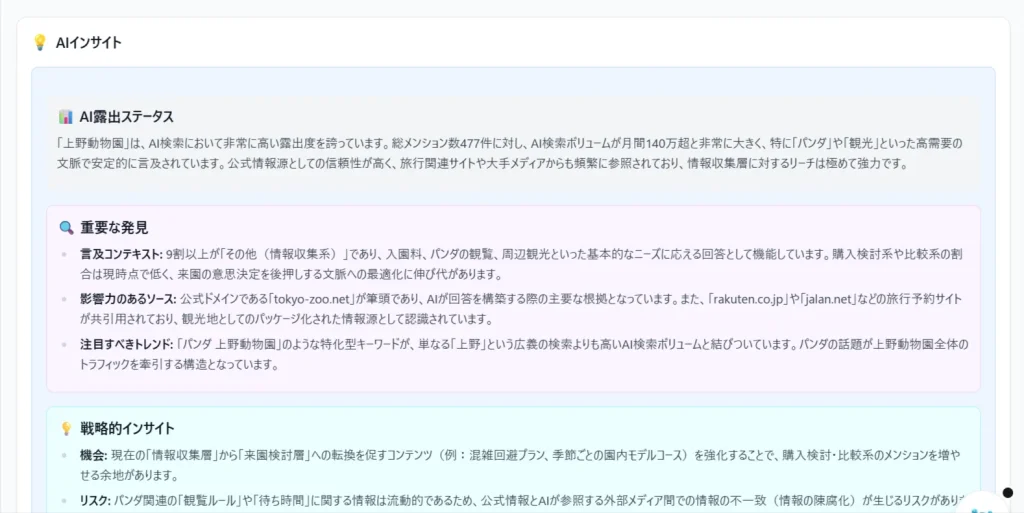Click the リスク: bullet label
1024x513 pixels.
[95, 500]
